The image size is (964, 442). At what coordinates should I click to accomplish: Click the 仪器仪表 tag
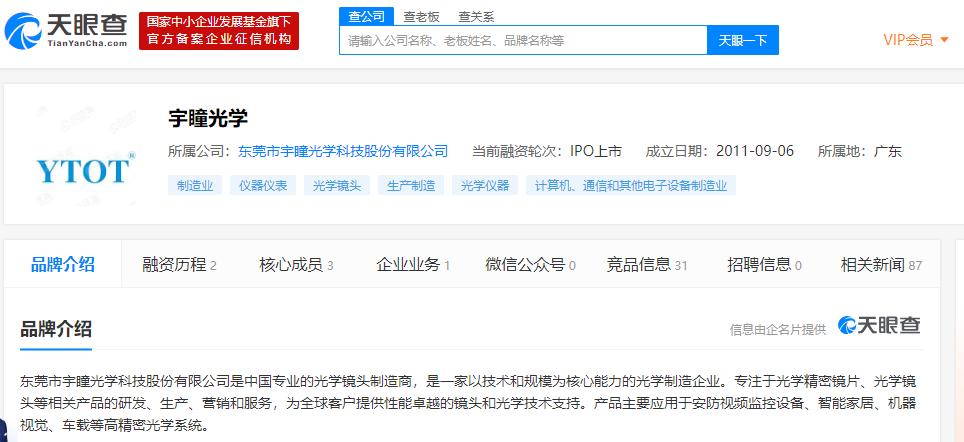tap(263, 185)
